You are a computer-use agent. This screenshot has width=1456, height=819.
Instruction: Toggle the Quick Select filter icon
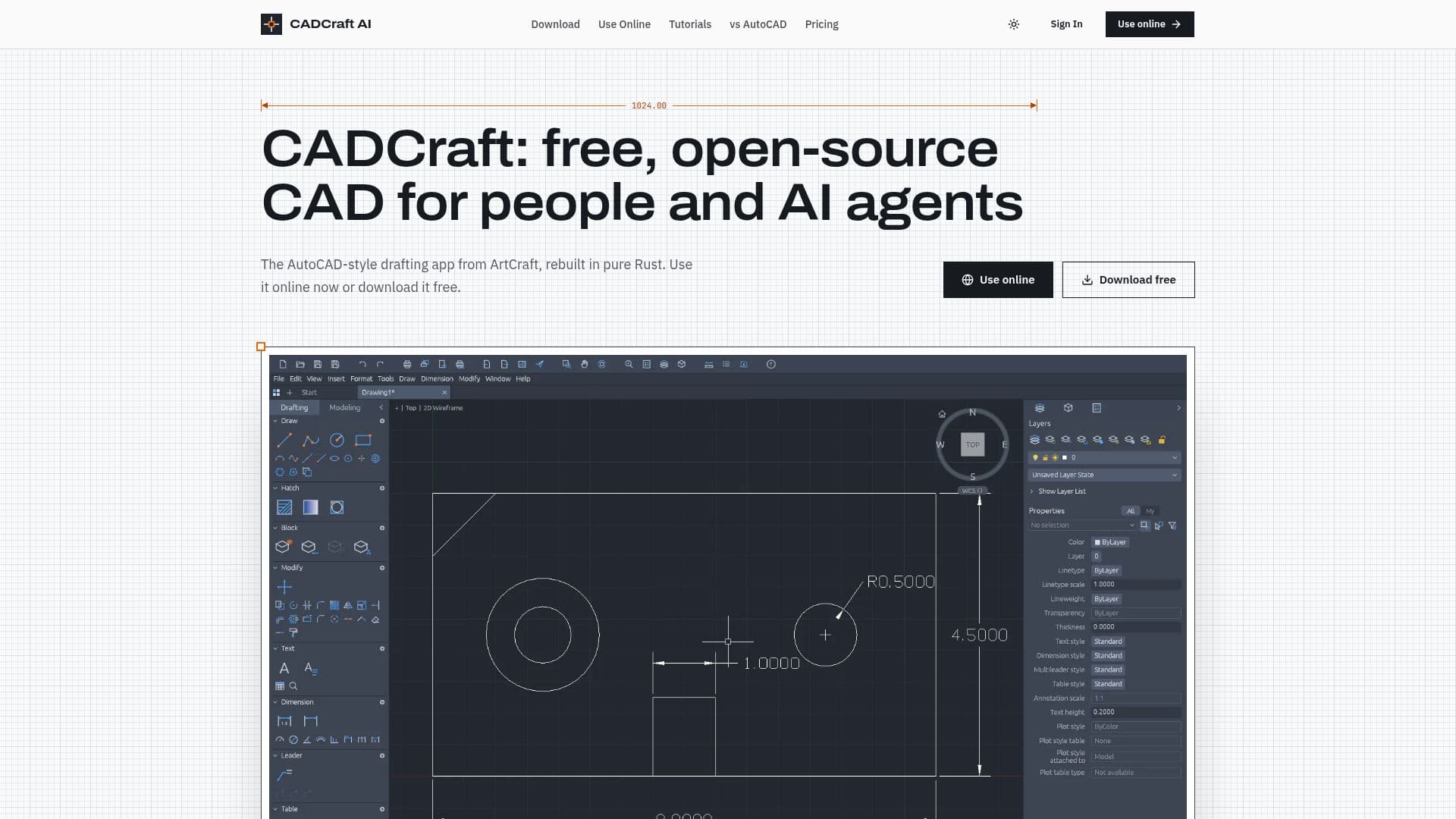pyautogui.click(x=1172, y=526)
